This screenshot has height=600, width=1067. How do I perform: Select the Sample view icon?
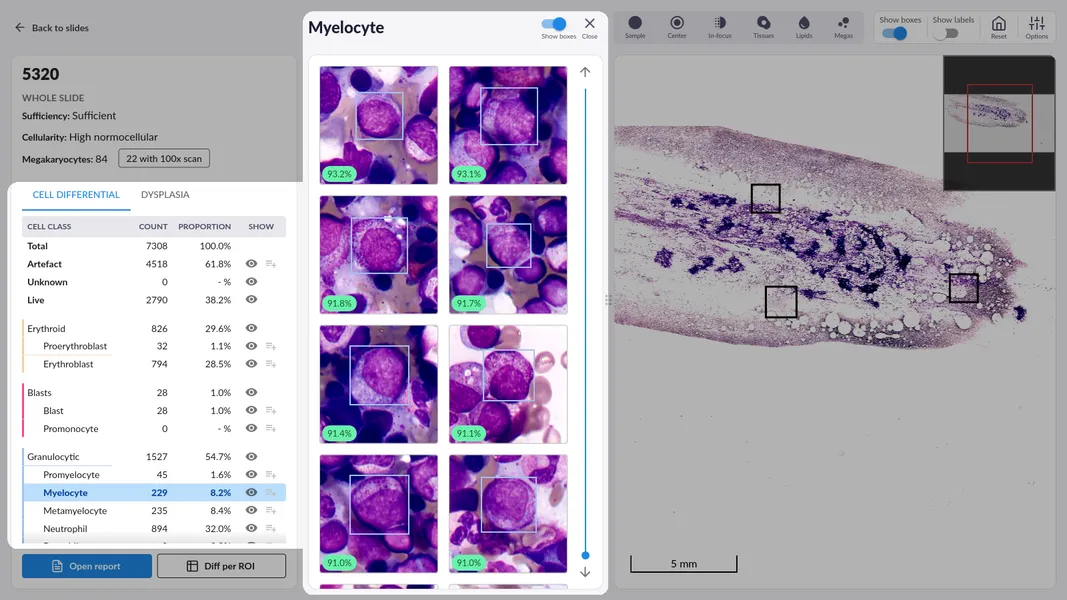635,23
